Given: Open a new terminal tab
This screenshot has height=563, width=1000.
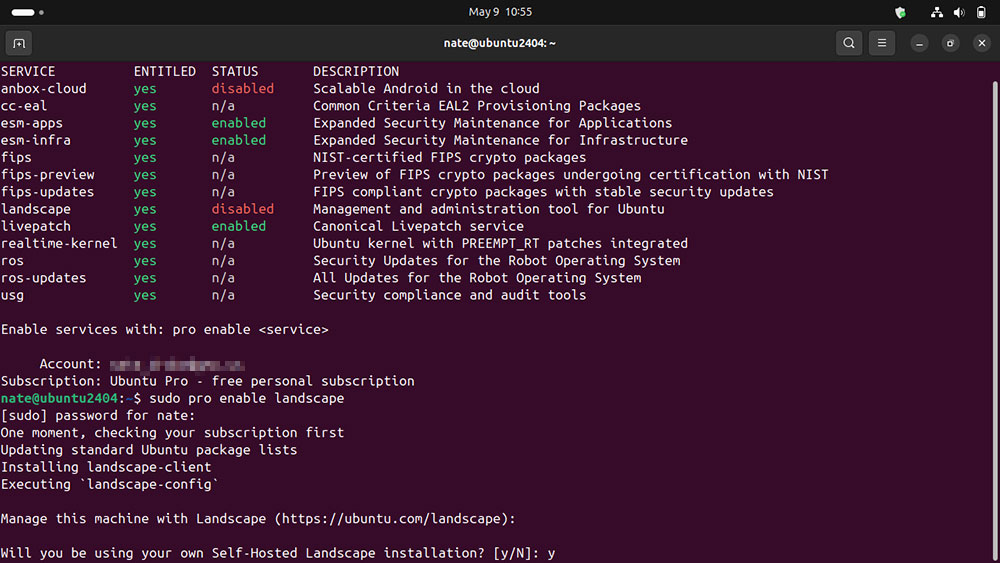Looking at the screenshot, I should (19, 43).
